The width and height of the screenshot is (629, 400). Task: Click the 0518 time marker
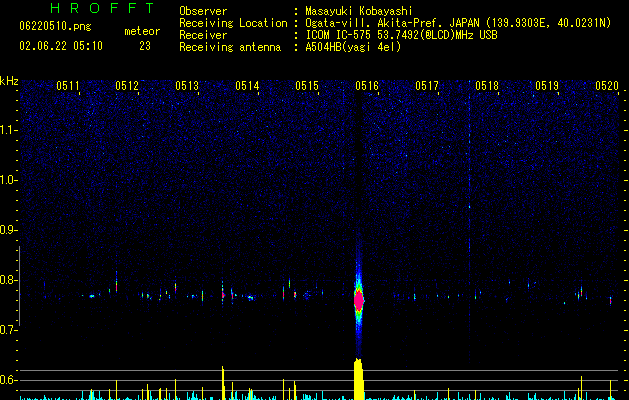tap(487, 86)
